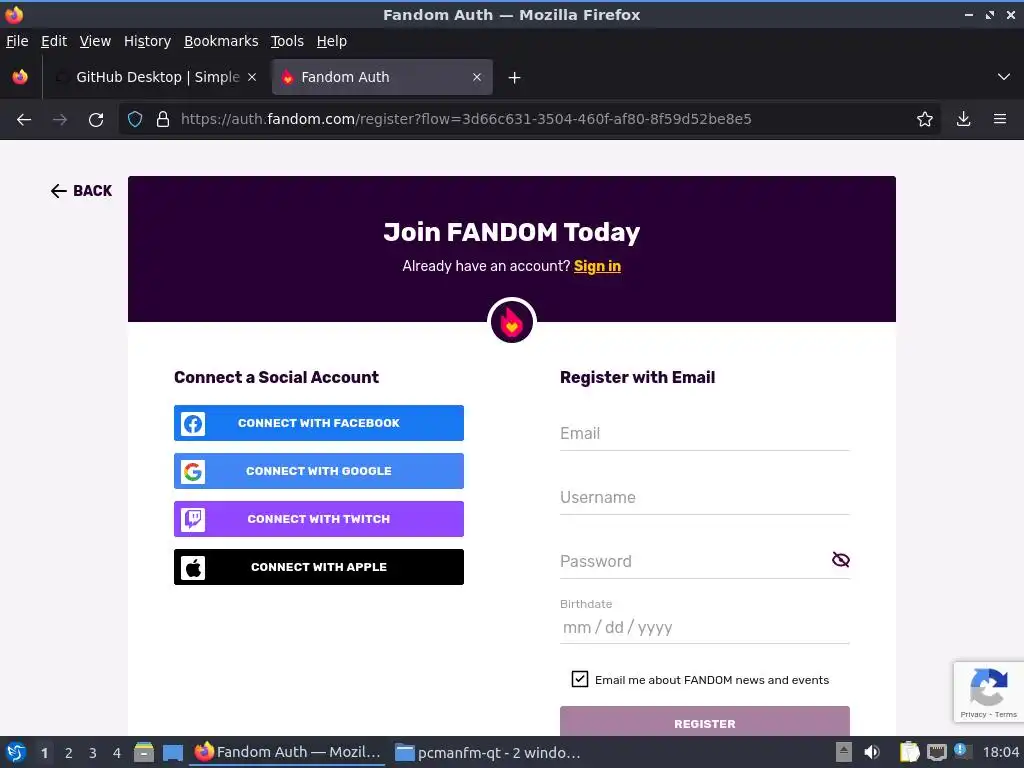Screen dimensions: 1024x768
Task: Open Firefox View pinned icon in tab bar
Action: (x=20, y=77)
